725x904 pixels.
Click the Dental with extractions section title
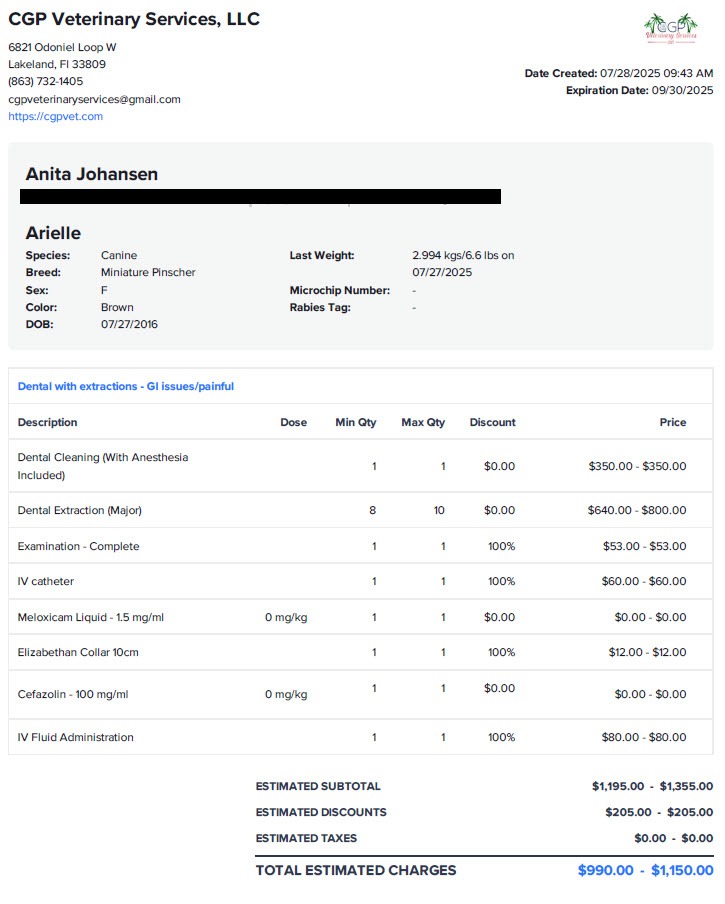(x=126, y=386)
